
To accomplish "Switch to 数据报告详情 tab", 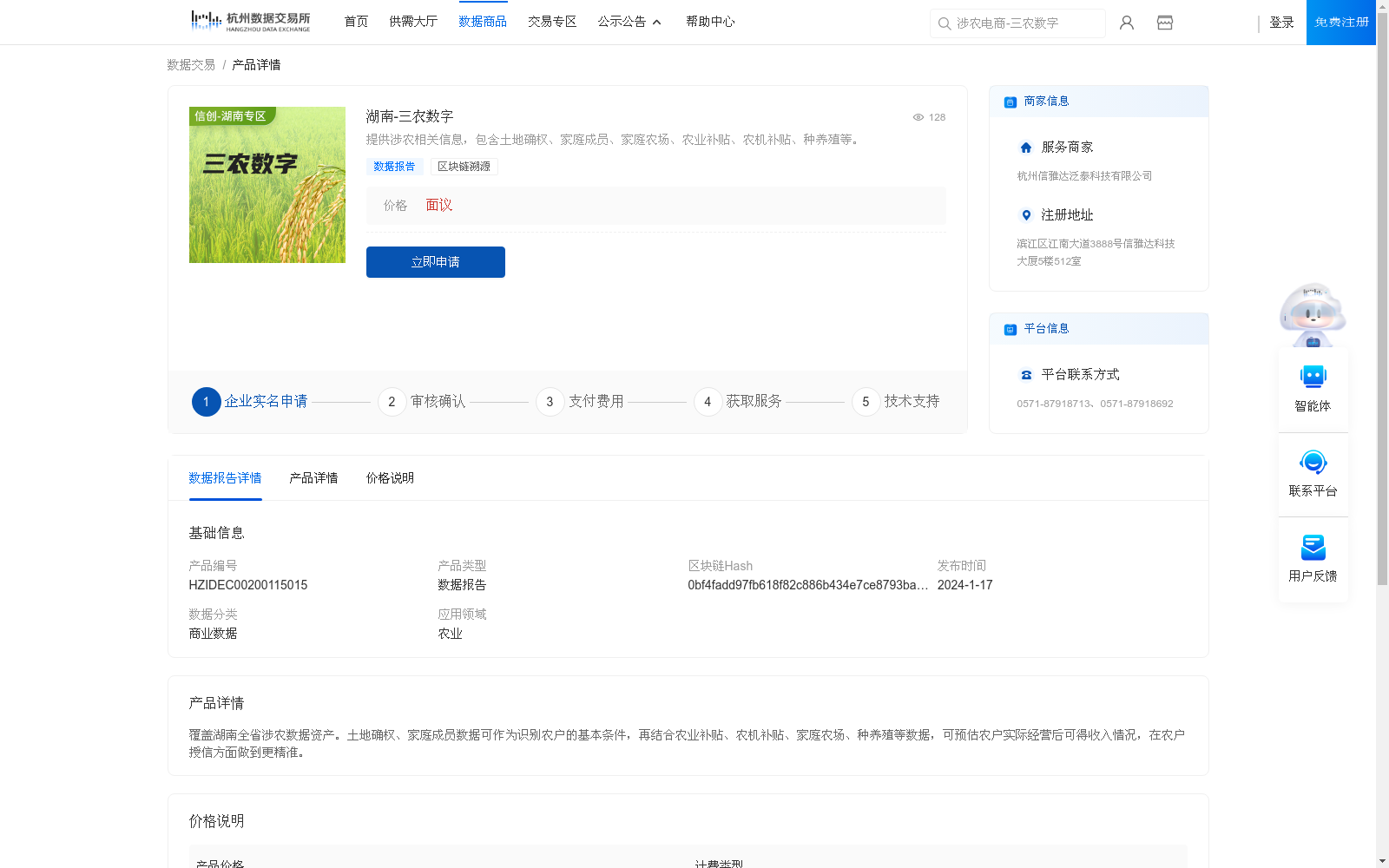I will pos(225,478).
